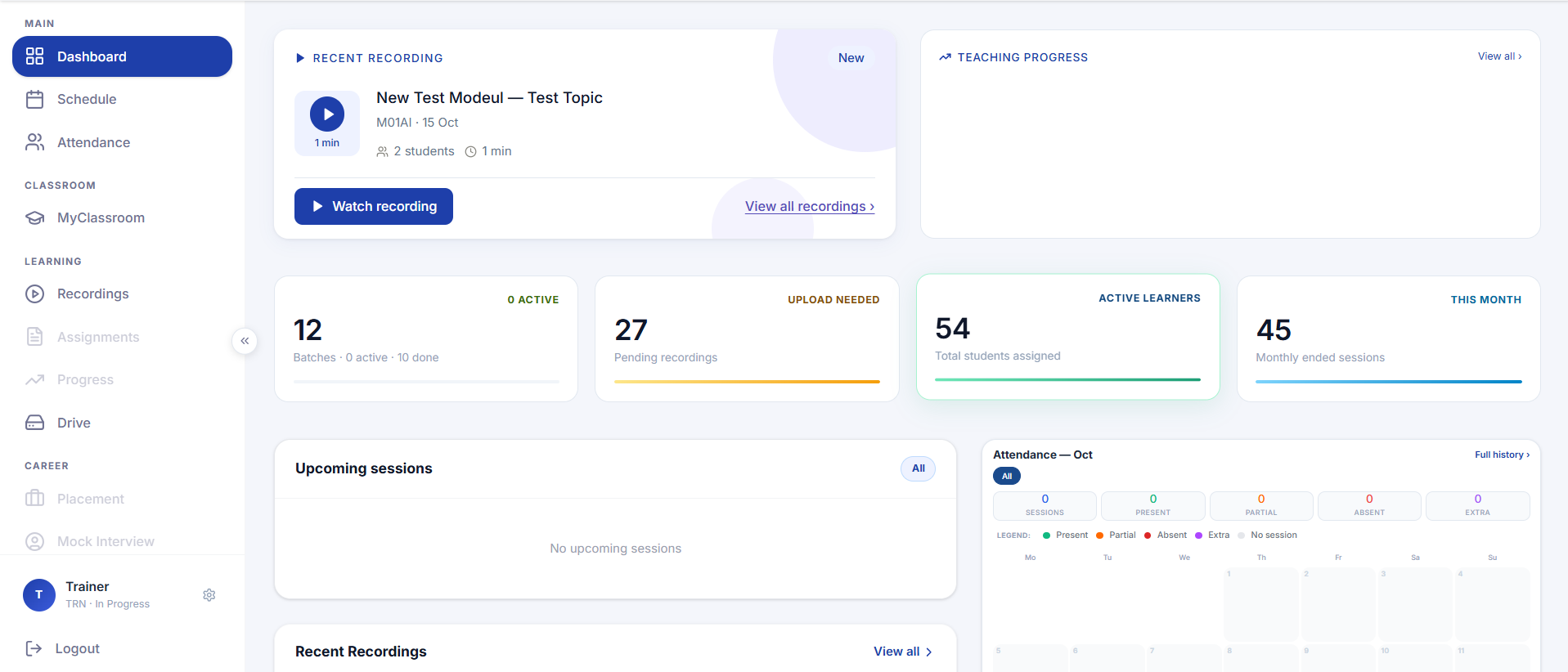This screenshot has height=672, width=1568.
Task: Open the Progress trend-line icon
Action: (x=34, y=379)
